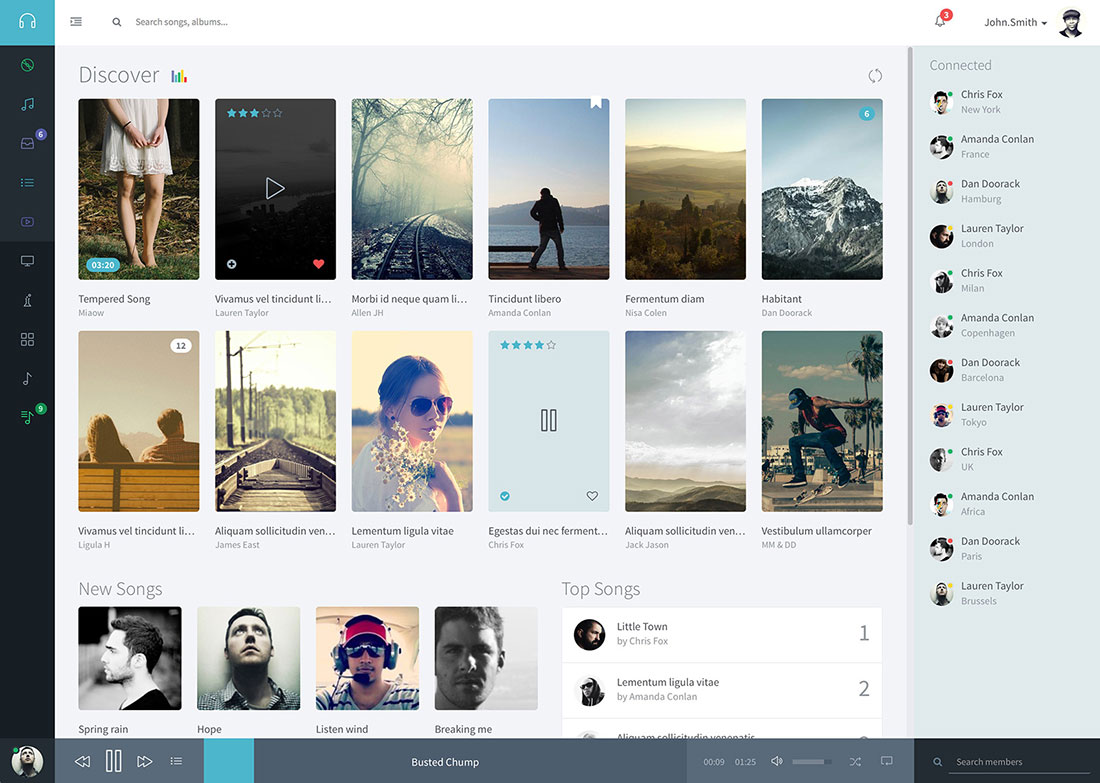Open the display devices icon in sidebar
The image size is (1100, 783).
[x=27, y=260]
